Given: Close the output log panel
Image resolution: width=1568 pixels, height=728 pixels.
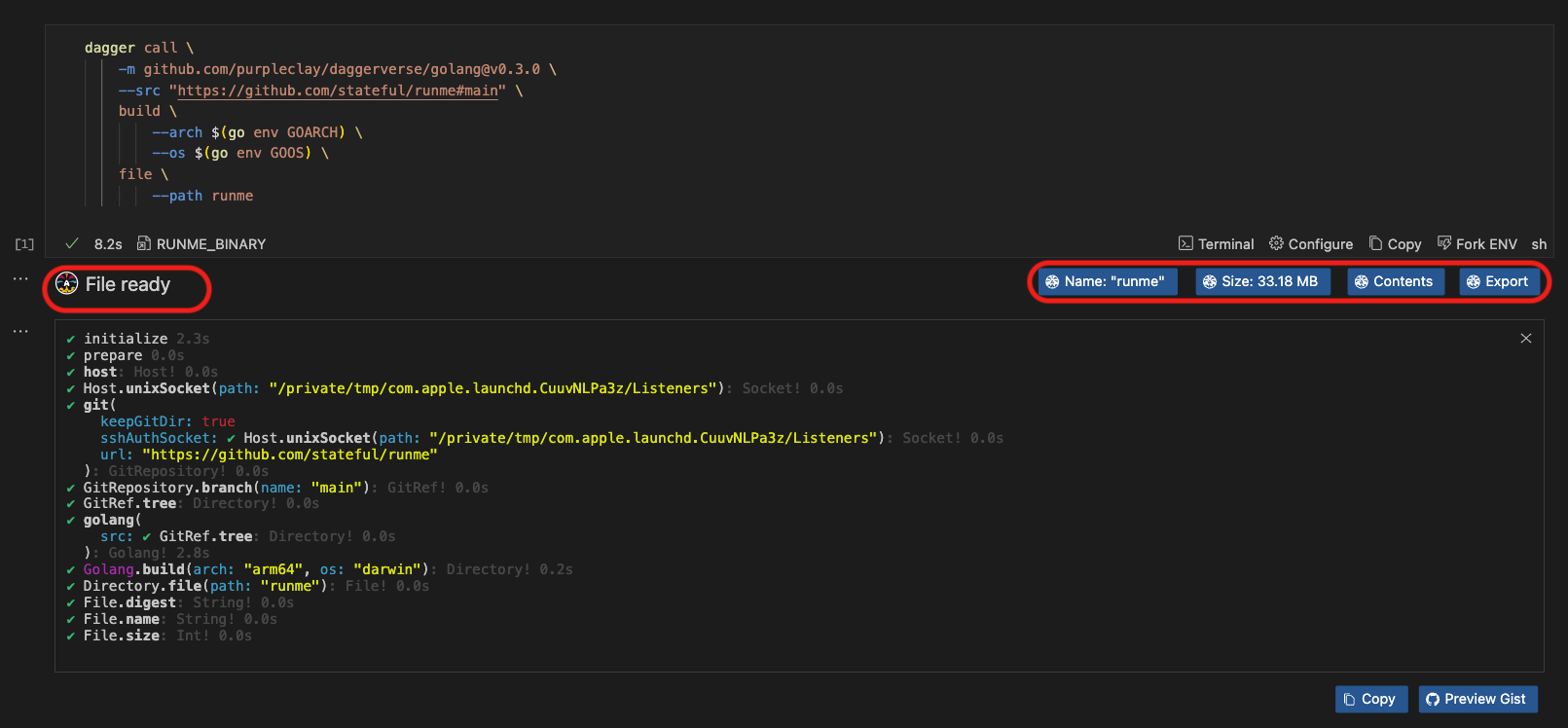Looking at the screenshot, I should (x=1525, y=338).
